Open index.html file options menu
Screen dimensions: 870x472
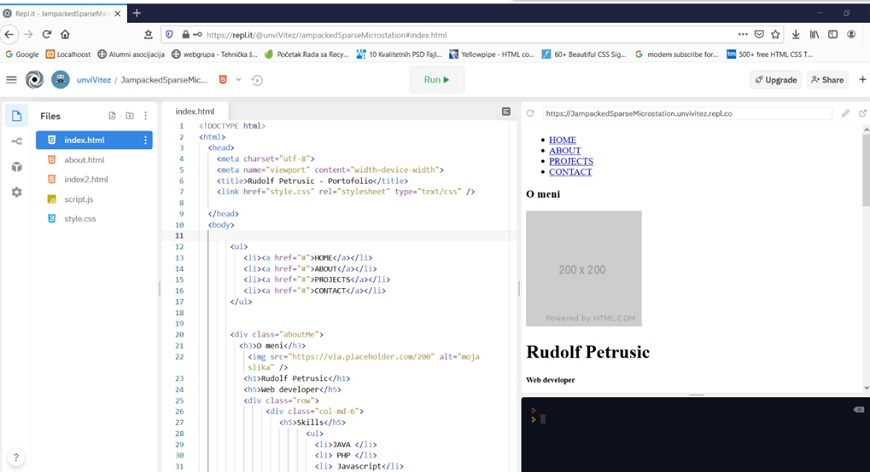(x=145, y=140)
